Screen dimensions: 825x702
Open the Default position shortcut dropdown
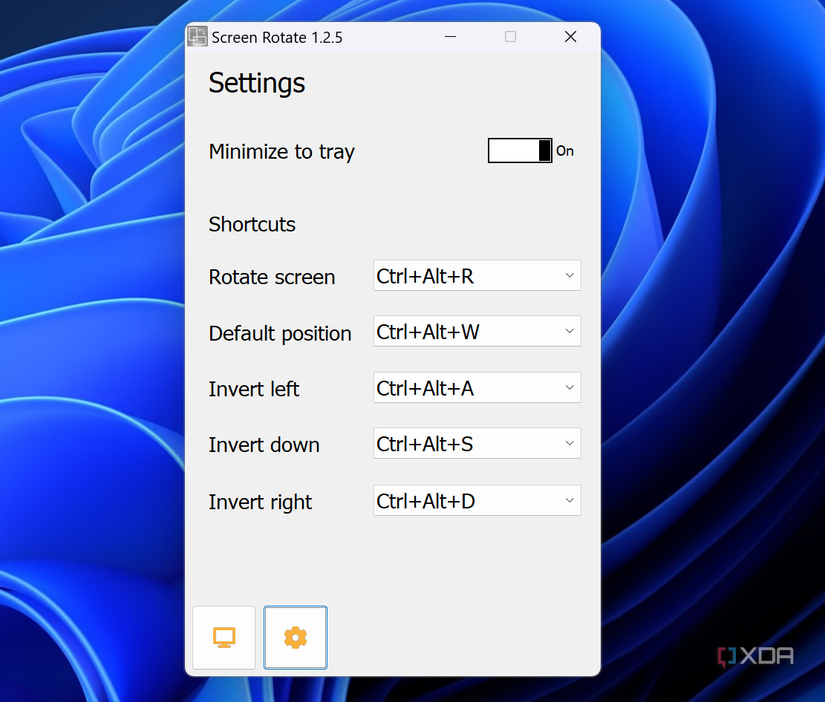[x=477, y=331]
